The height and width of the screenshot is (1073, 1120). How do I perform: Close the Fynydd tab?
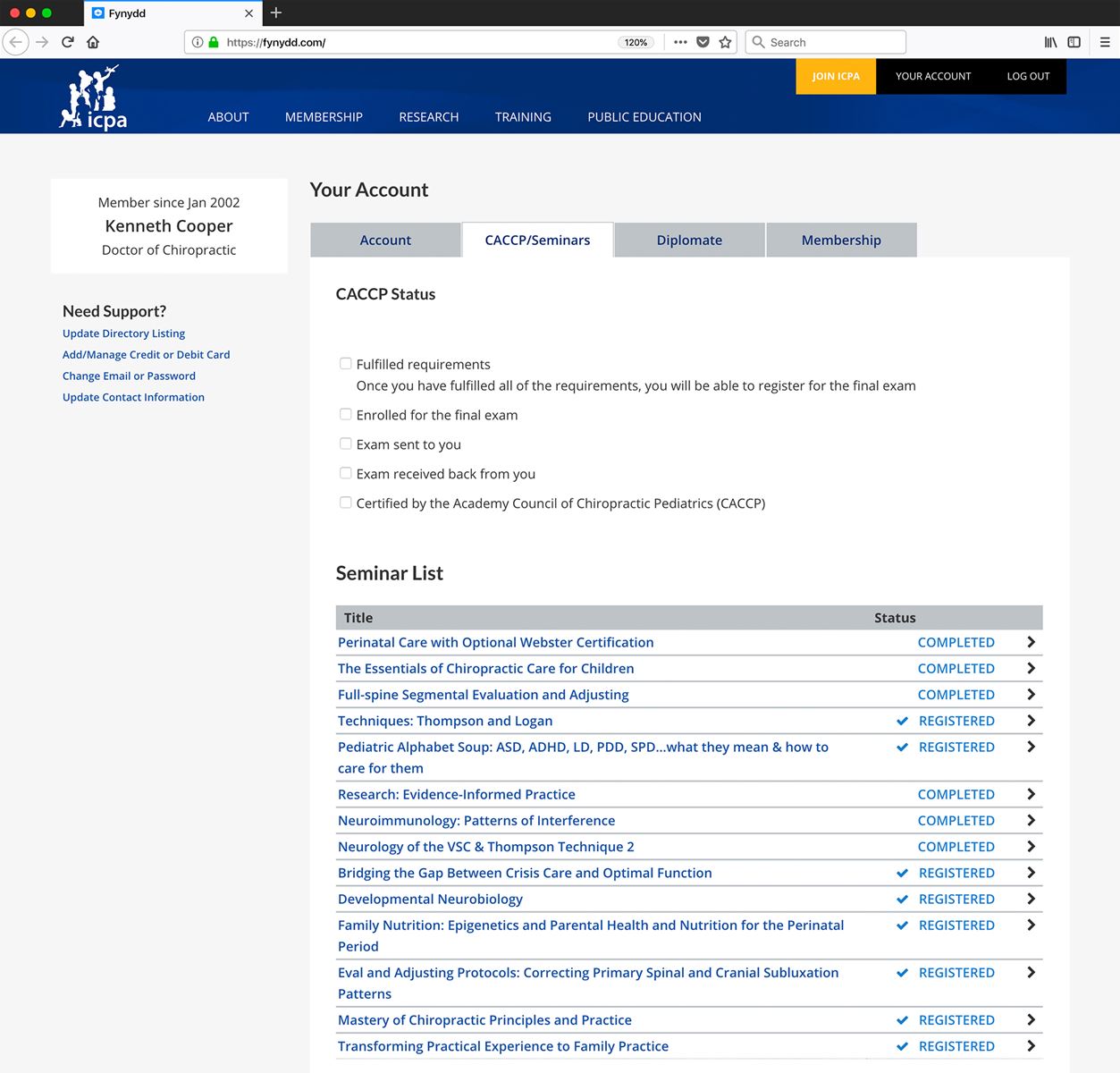pyautogui.click(x=248, y=13)
